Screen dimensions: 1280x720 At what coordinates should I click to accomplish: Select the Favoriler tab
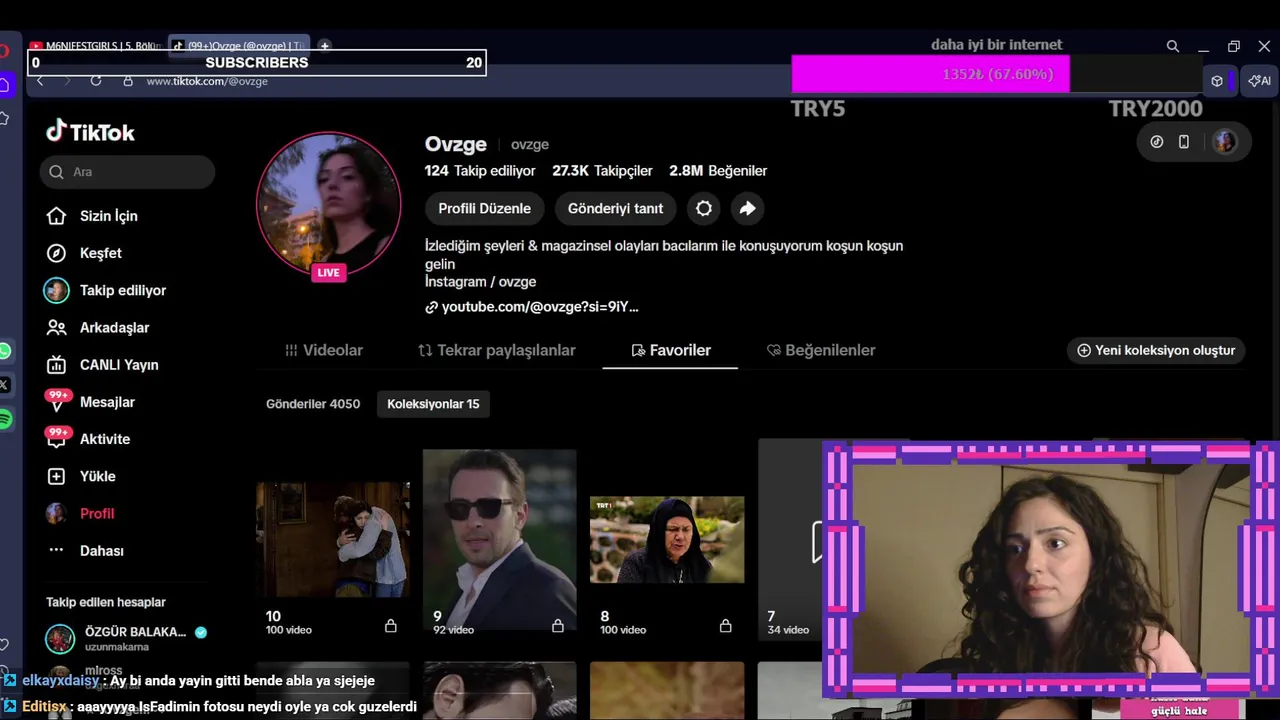(670, 350)
